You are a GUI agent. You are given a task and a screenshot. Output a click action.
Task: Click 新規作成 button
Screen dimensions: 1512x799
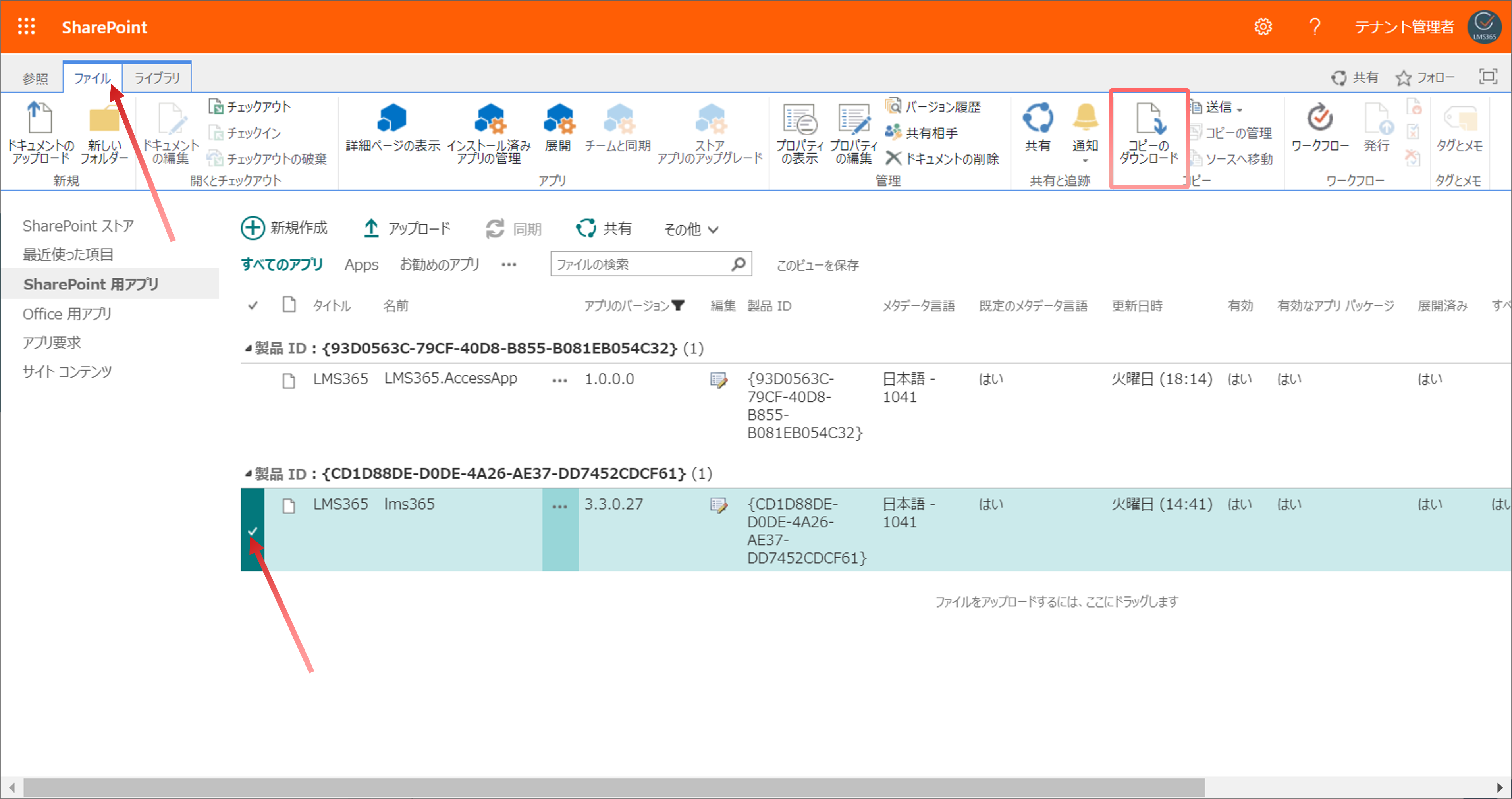point(284,228)
